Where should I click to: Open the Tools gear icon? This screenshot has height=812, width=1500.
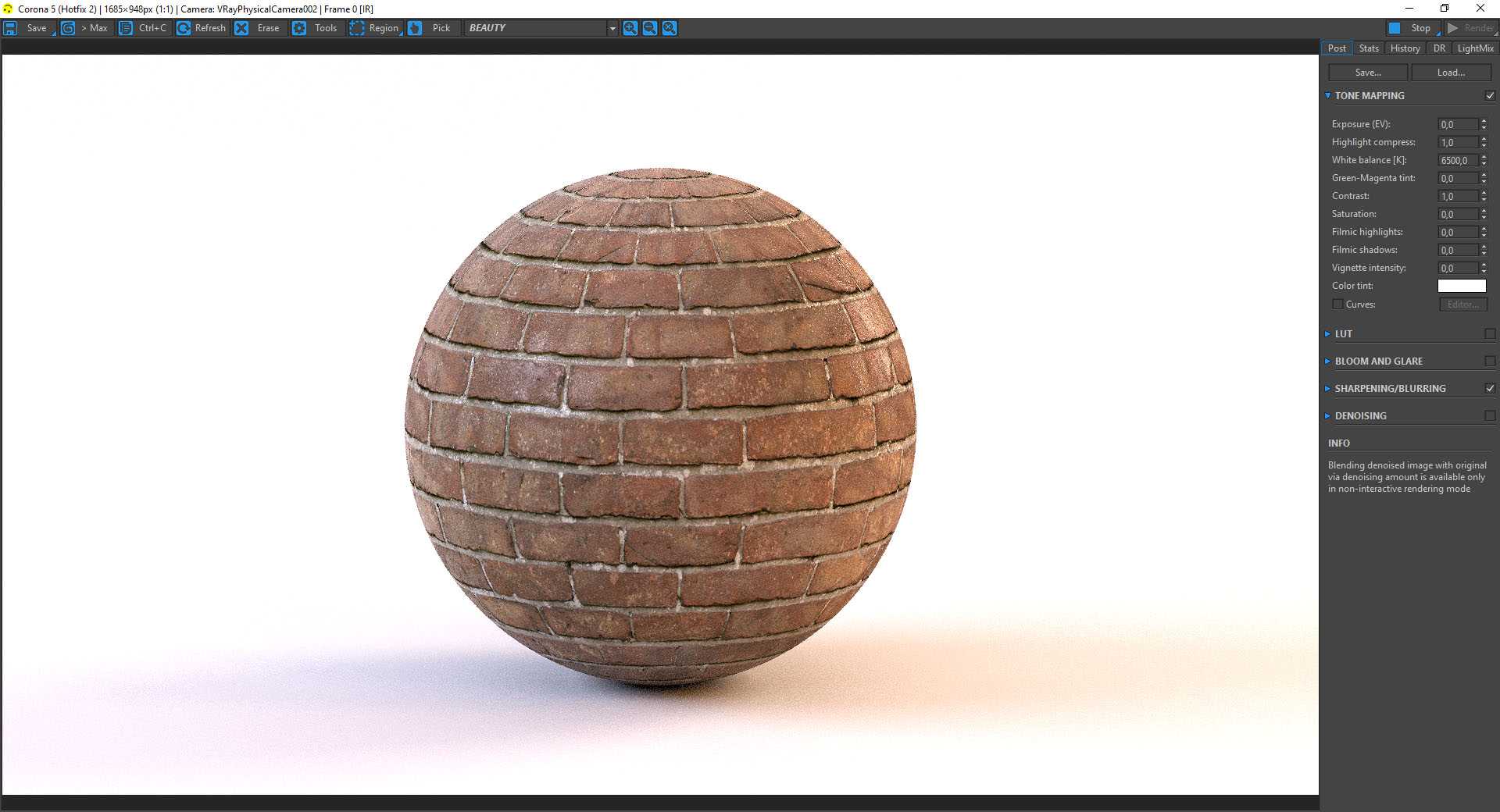tap(299, 28)
